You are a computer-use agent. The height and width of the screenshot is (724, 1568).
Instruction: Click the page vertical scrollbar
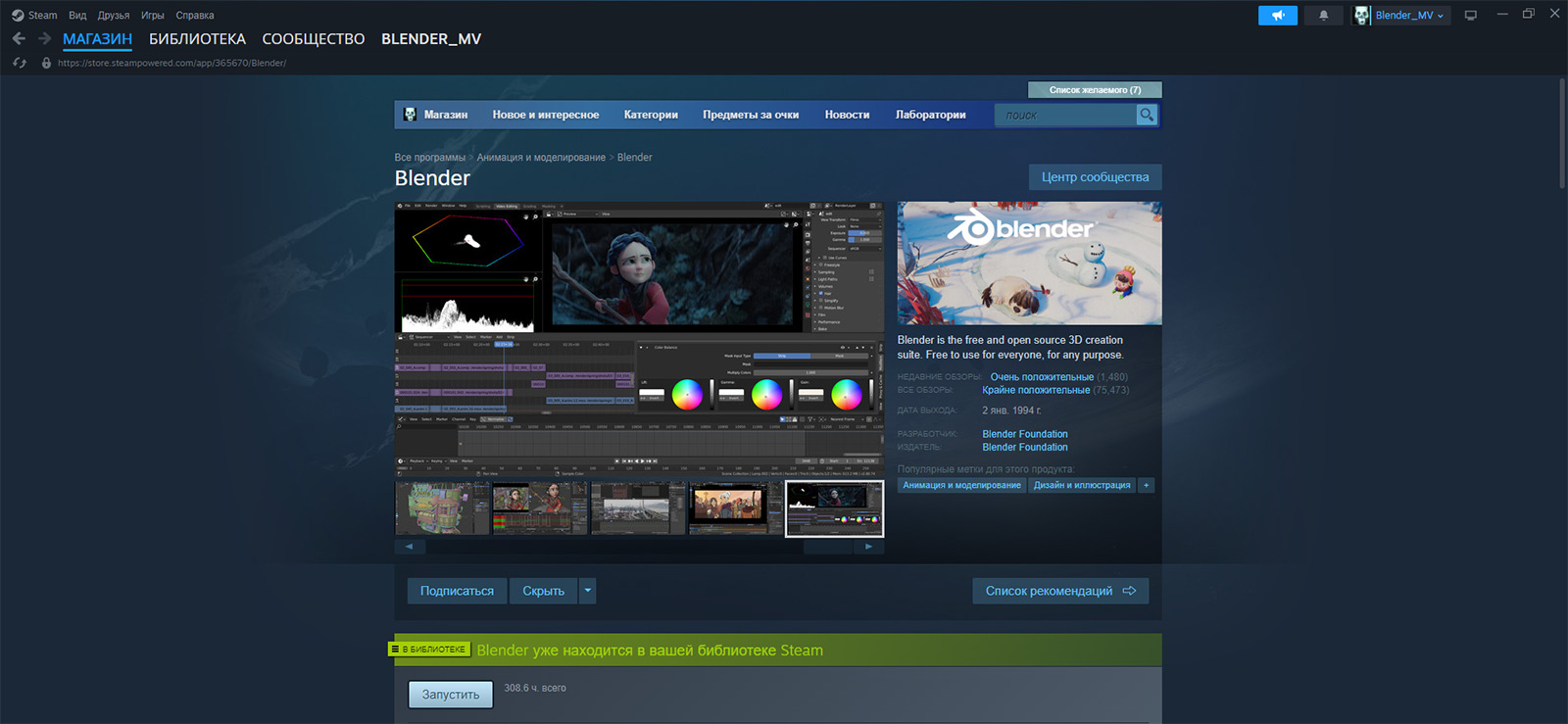coord(1562,133)
